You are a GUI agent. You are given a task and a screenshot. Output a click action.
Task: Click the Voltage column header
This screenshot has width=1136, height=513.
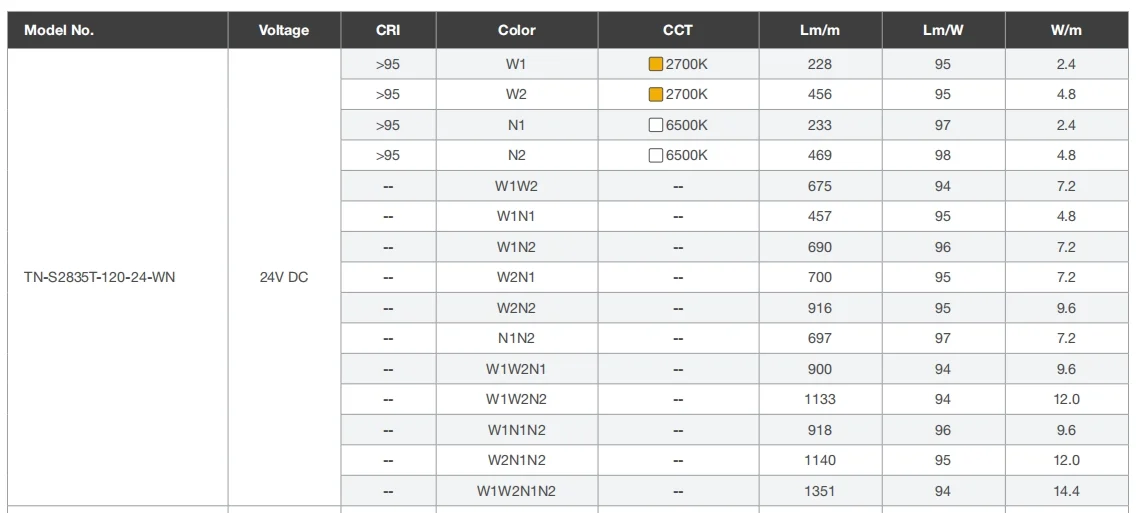tap(284, 30)
